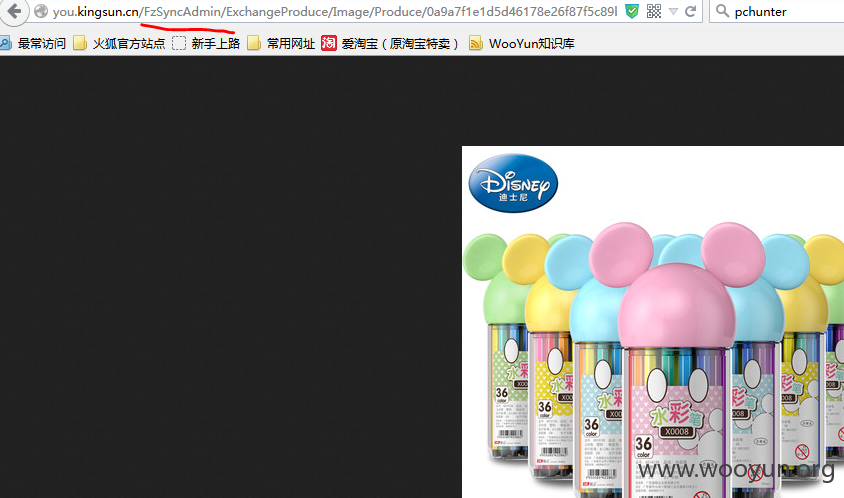This screenshot has height=498, width=844.
Task: Reload the page with the refresh icon
Action: (691, 11)
